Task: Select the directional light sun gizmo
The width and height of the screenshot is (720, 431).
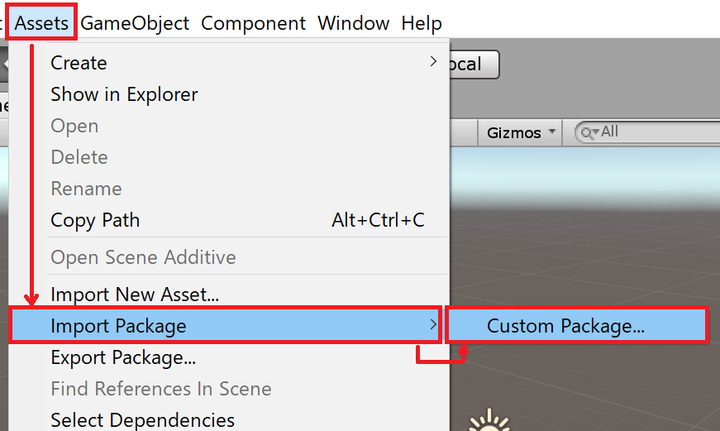Action: pos(489,420)
